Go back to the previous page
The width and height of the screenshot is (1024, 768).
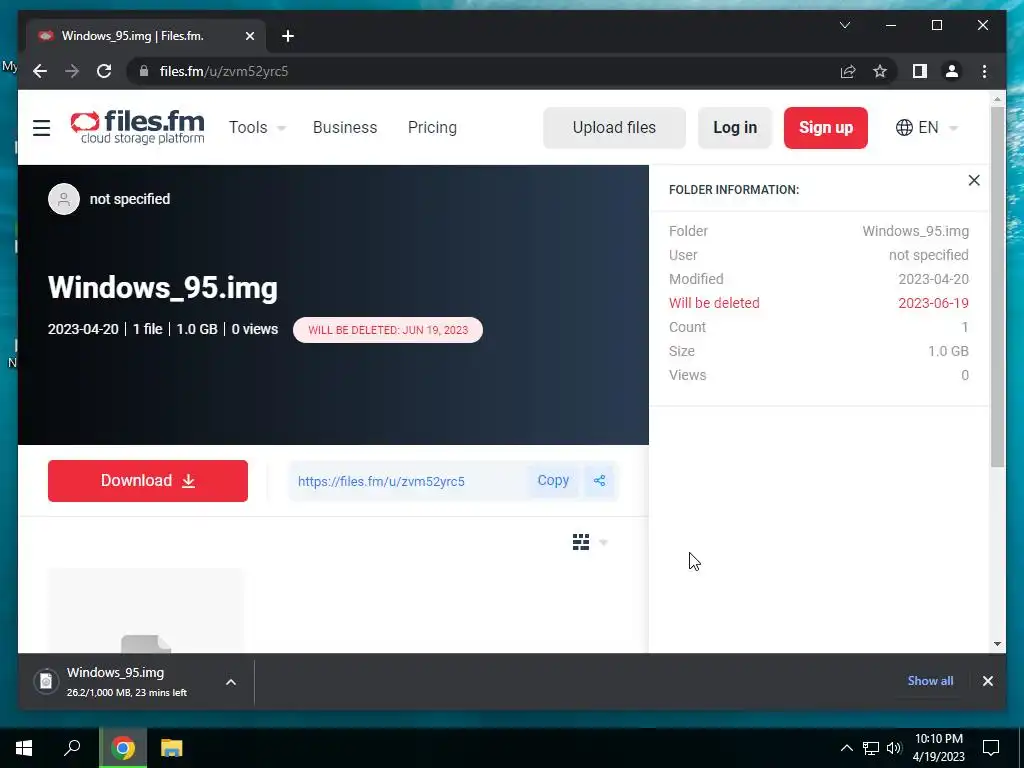pyautogui.click(x=40, y=71)
